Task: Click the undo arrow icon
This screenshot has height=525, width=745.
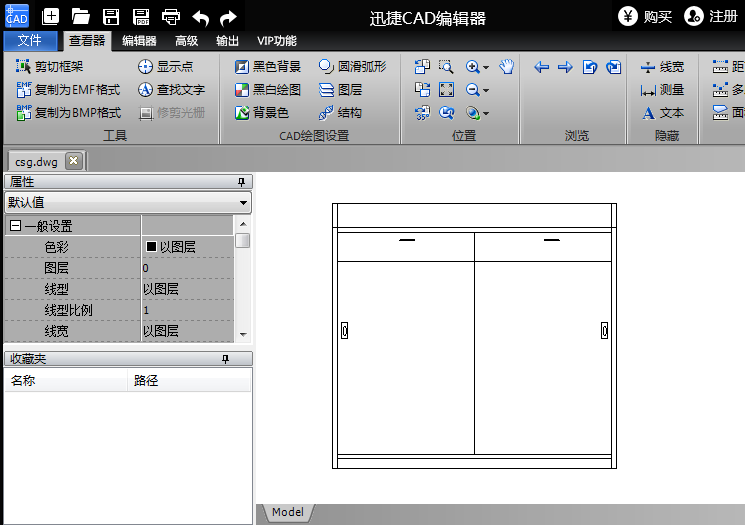Action: point(200,16)
